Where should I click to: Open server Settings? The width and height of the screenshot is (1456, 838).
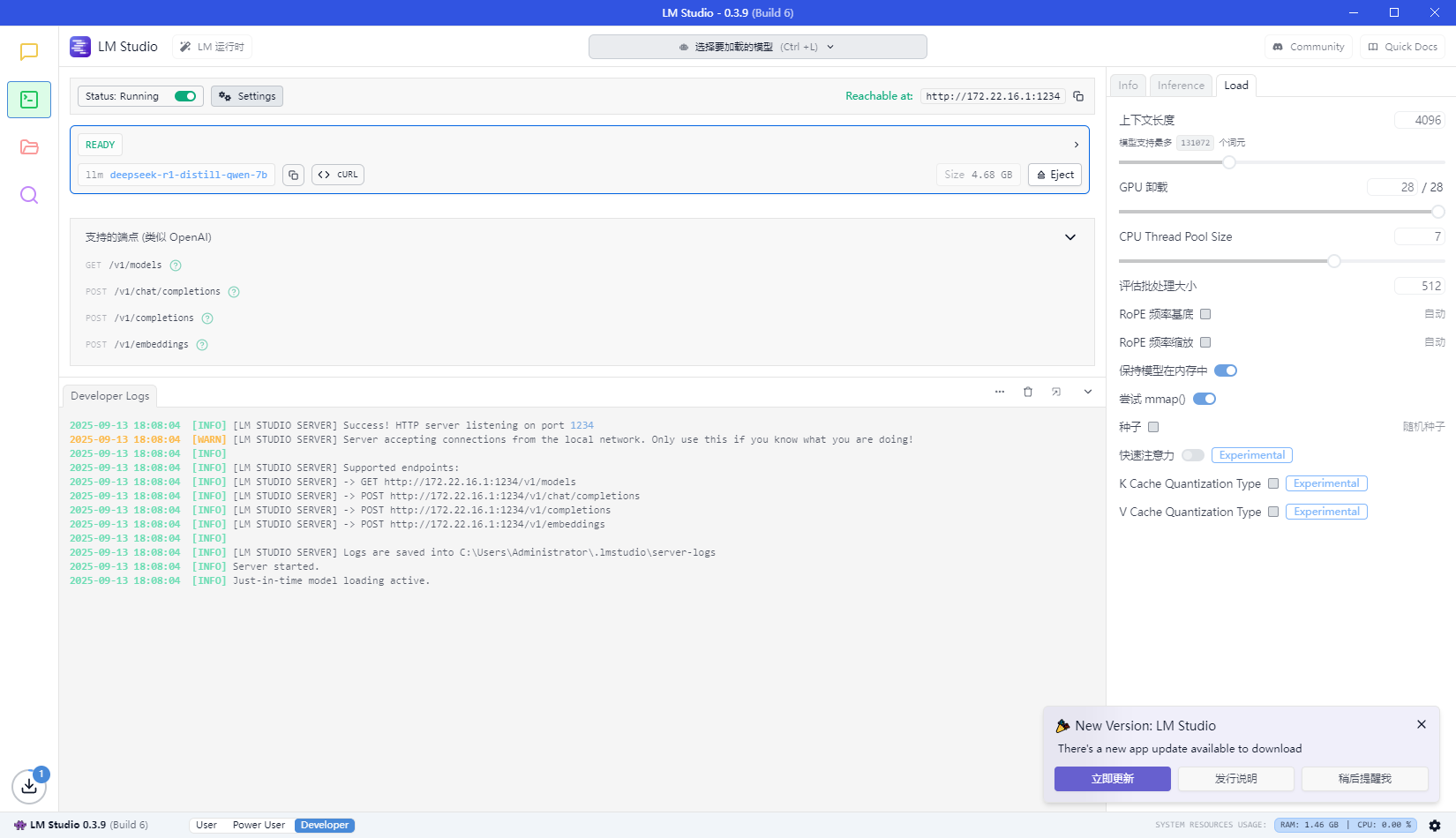247,96
